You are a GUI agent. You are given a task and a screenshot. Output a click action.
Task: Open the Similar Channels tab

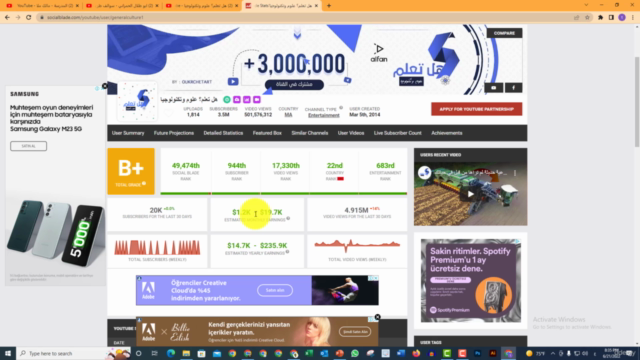point(310,133)
